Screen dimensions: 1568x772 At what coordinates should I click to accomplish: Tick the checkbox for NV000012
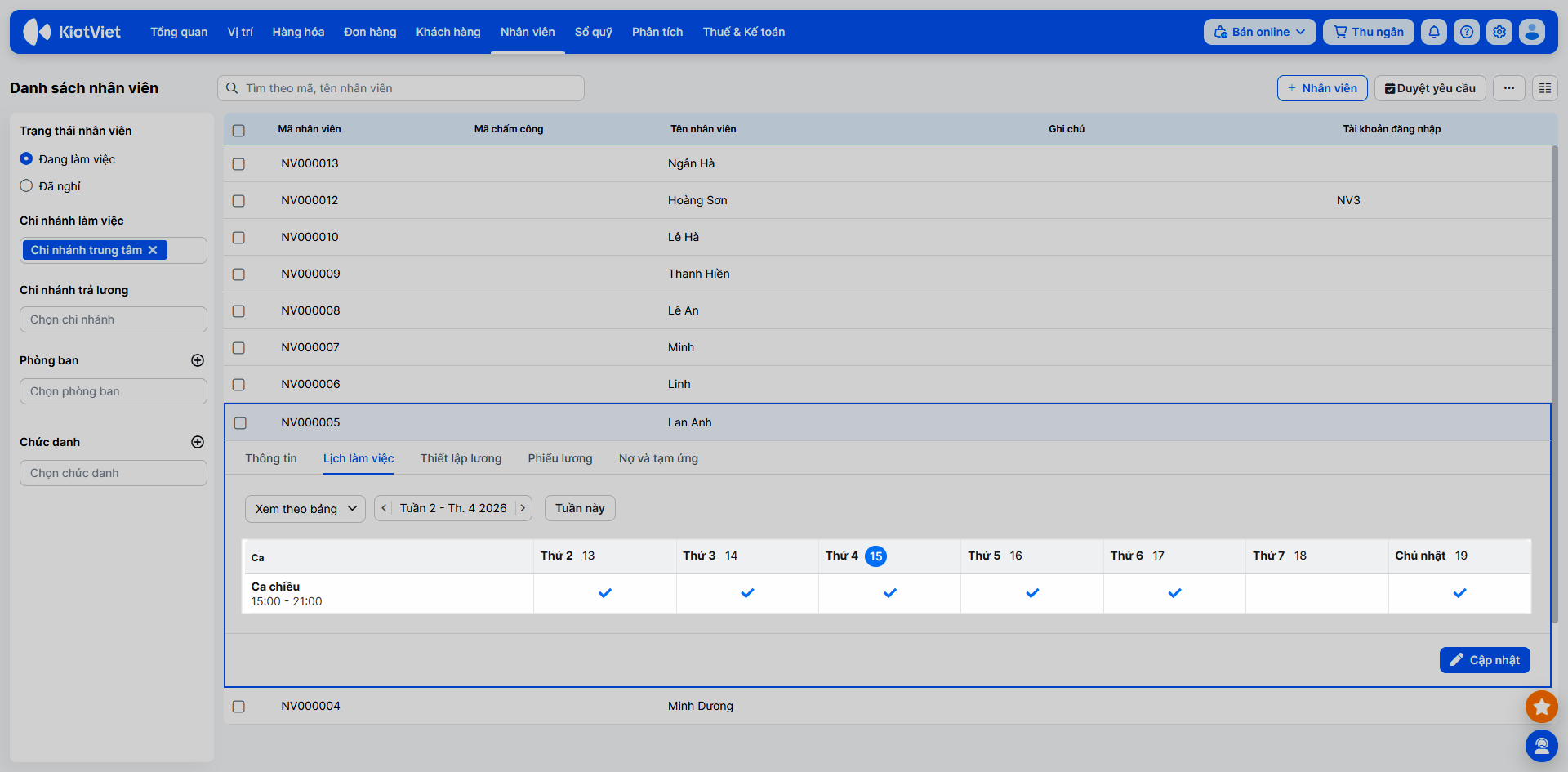click(x=238, y=201)
